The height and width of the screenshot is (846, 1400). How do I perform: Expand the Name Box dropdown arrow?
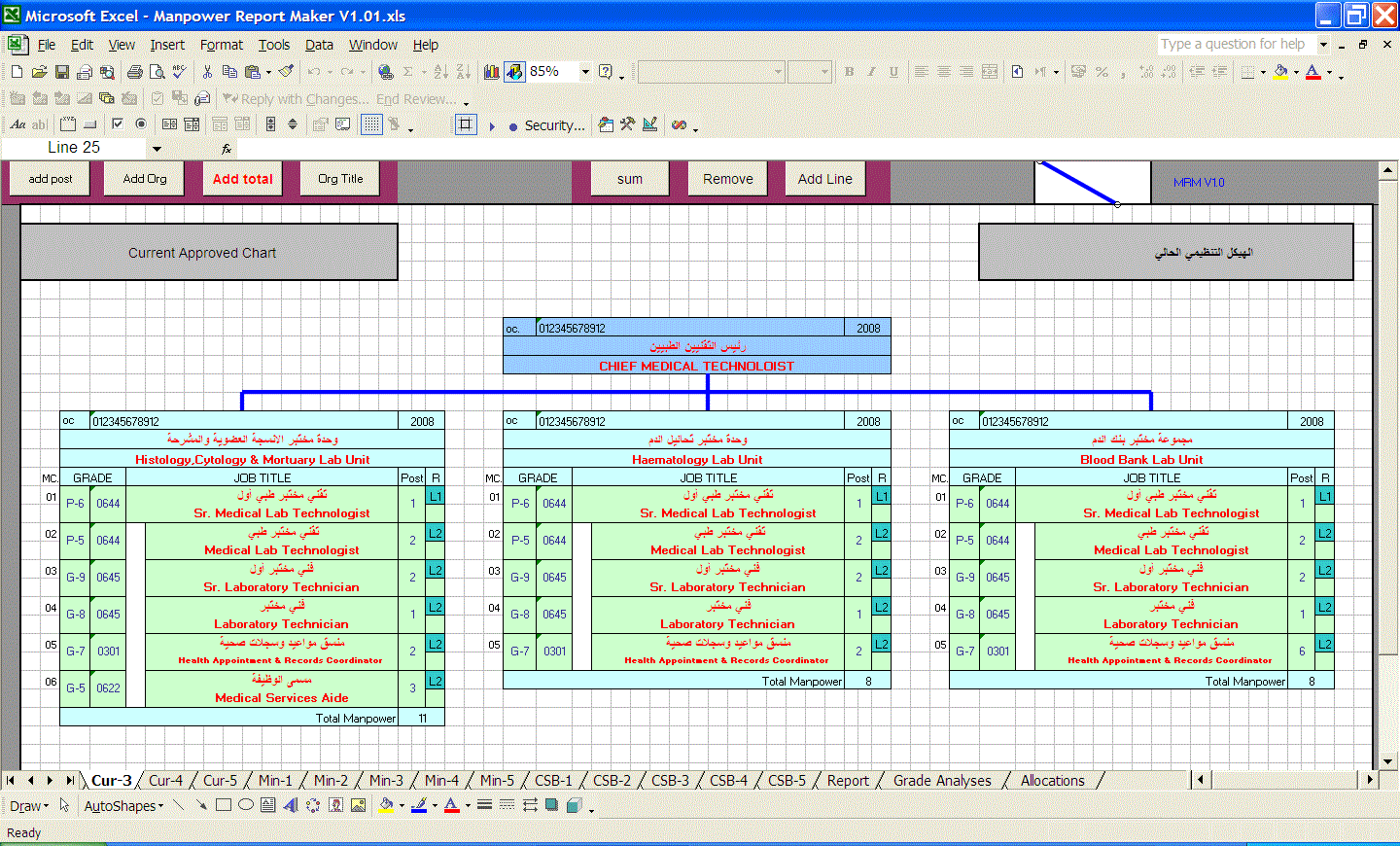click(x=157, y=149)
